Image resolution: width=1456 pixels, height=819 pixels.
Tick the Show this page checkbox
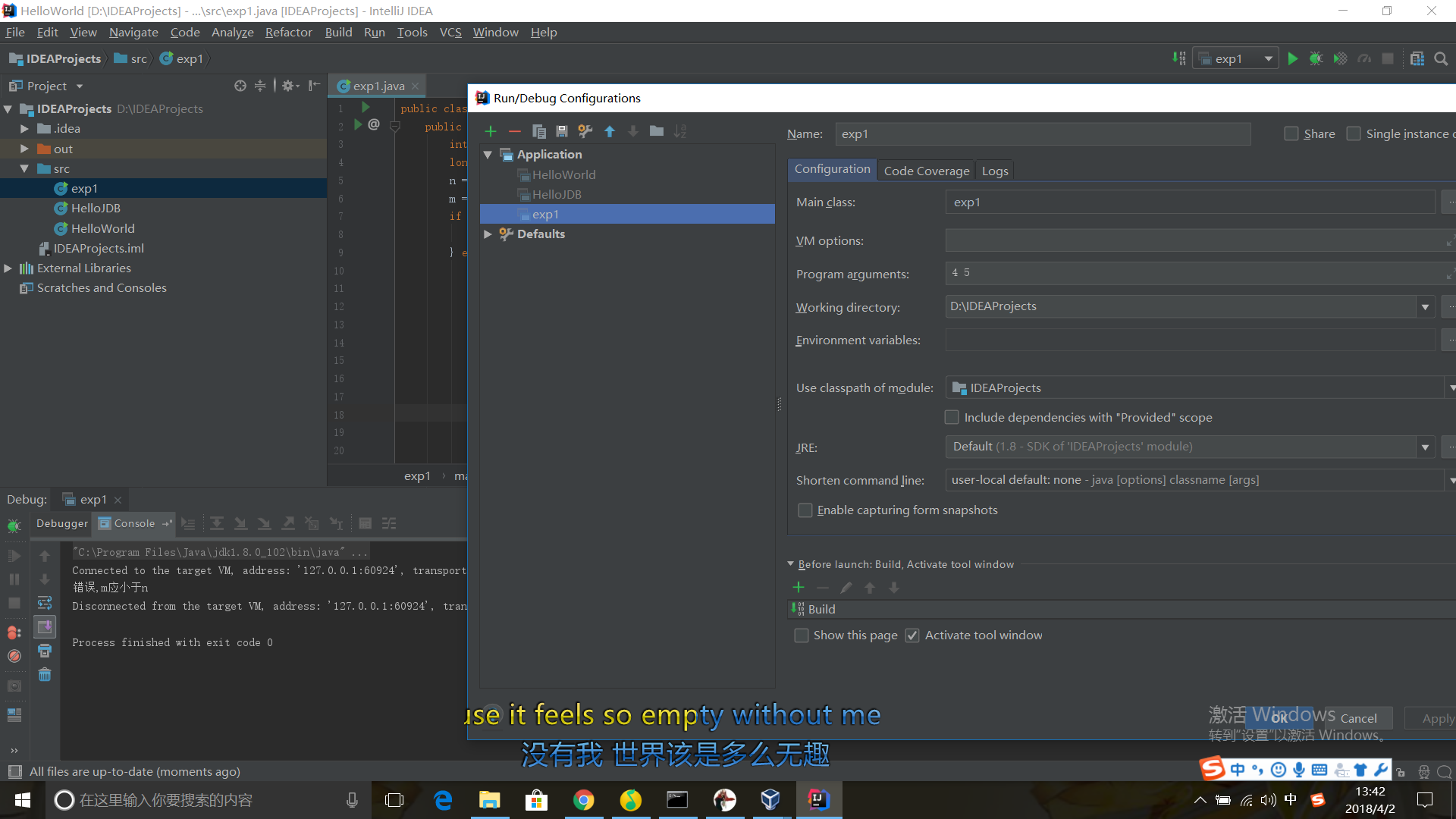click(x=801, y=635)
